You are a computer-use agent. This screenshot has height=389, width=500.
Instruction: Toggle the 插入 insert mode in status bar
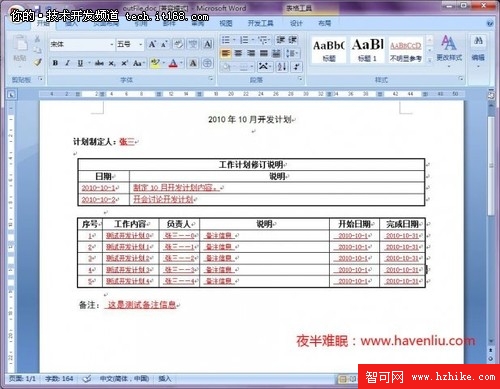point(165,379)
